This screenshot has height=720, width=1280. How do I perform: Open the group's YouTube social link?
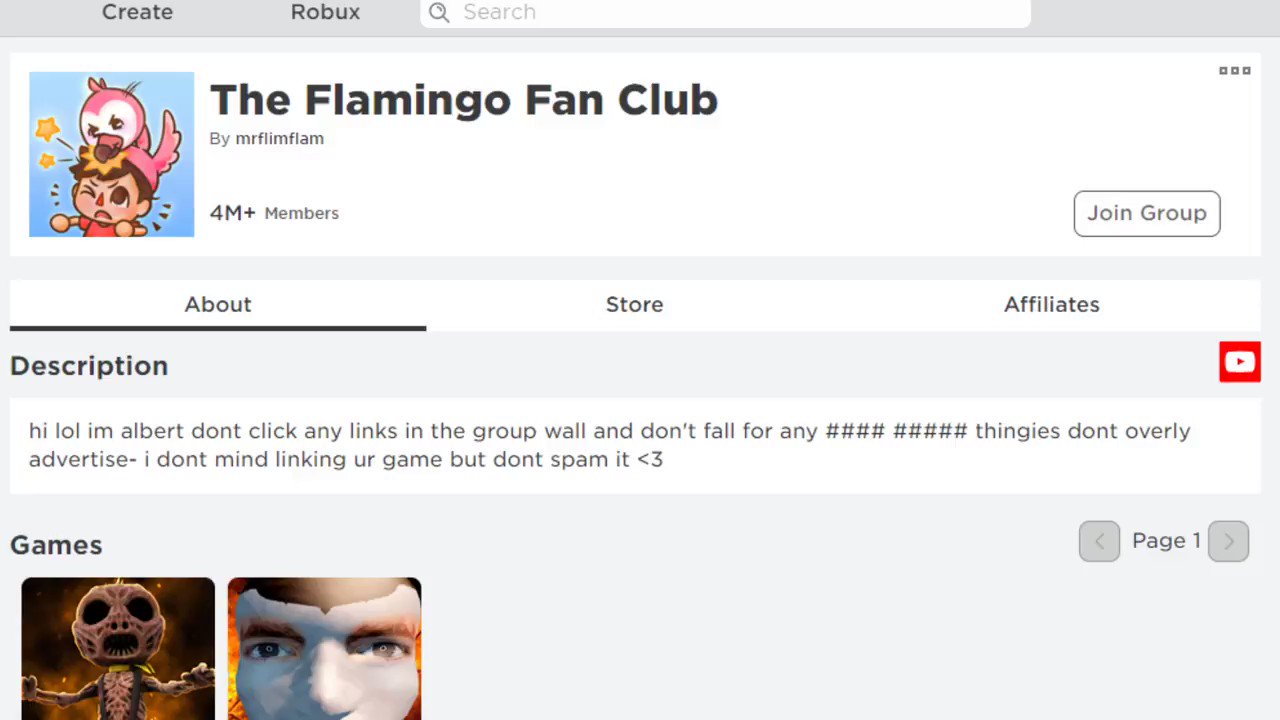(x=1239, y=362)
